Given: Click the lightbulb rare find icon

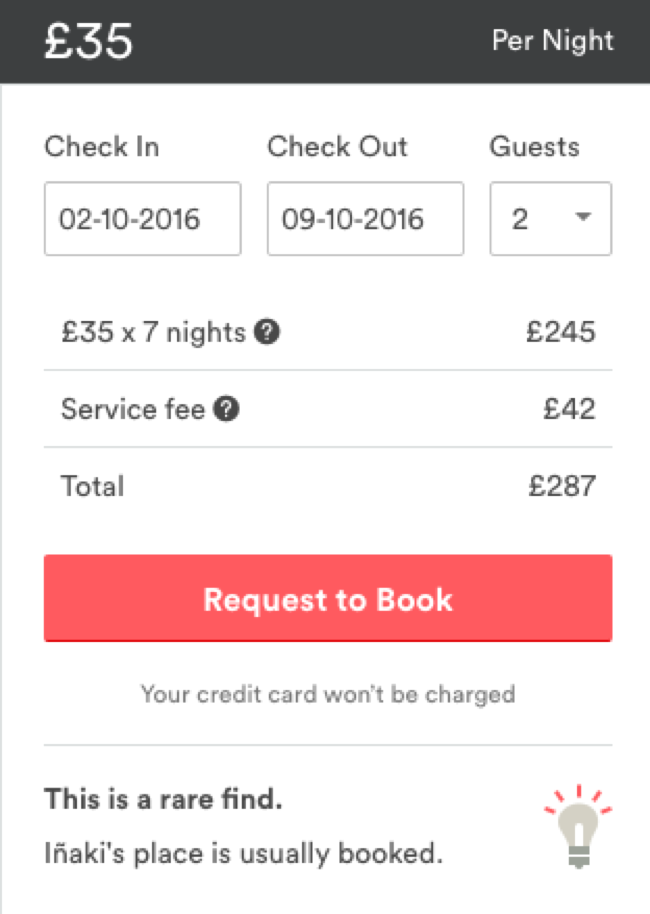Looking at the screenshot, I should coord(578,827).
